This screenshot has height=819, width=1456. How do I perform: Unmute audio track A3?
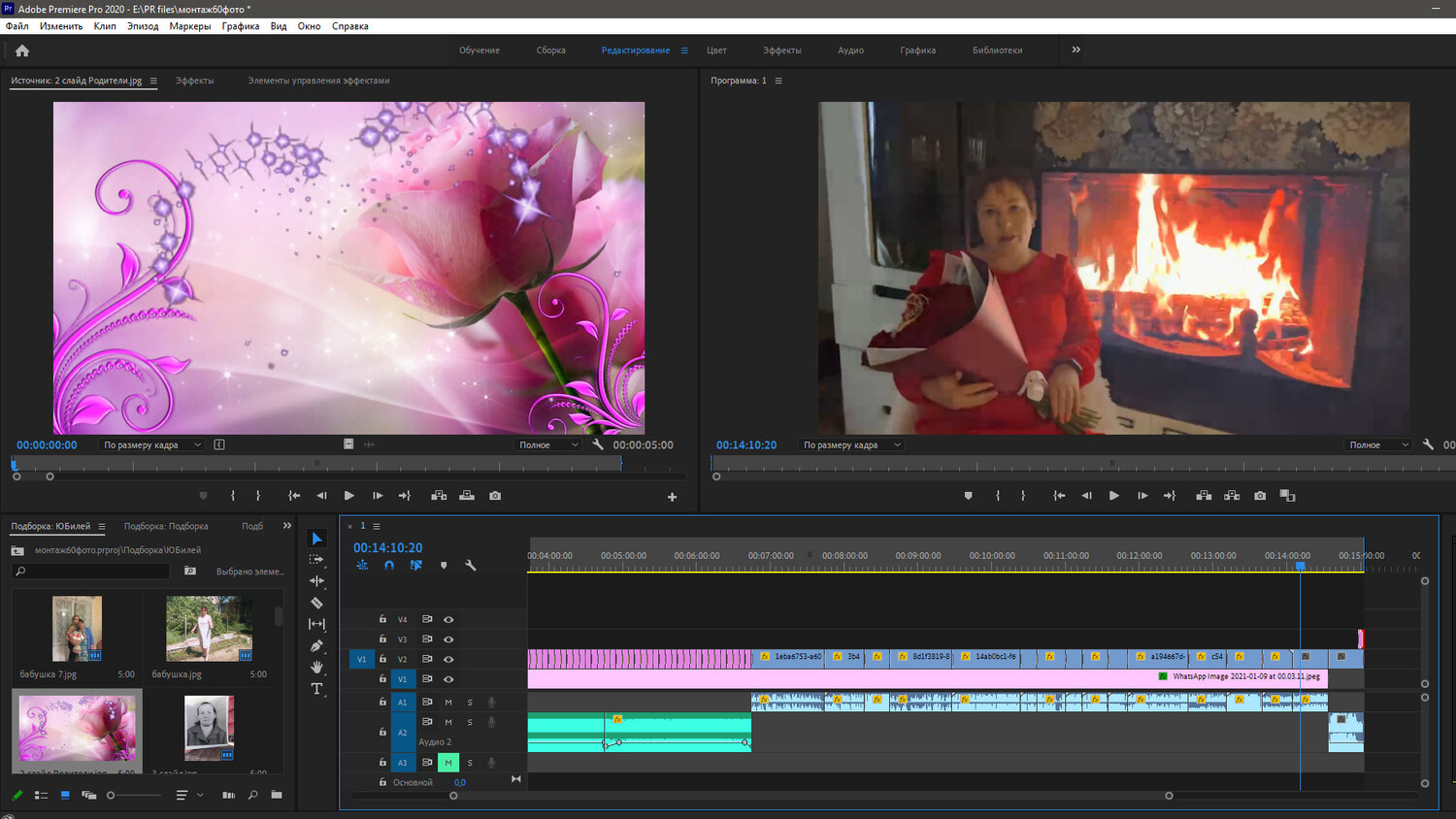tap(448, 763)
